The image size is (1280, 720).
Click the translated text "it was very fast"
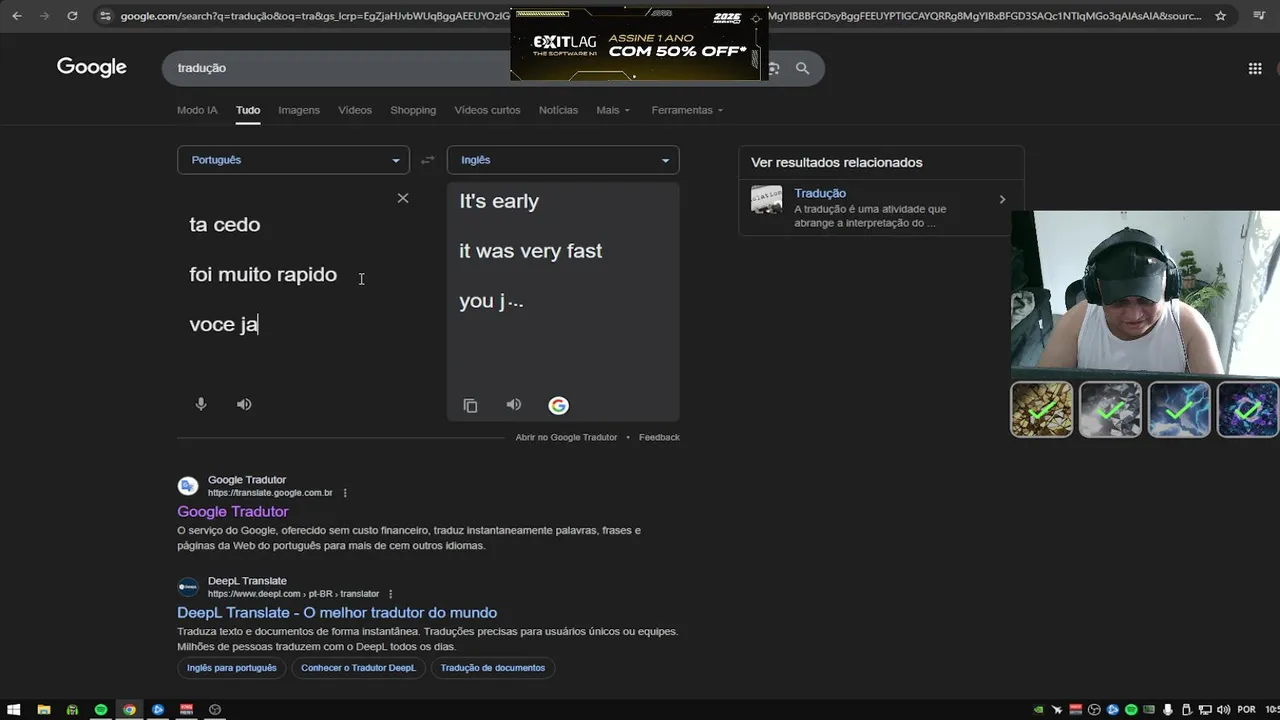coord(531,251)
